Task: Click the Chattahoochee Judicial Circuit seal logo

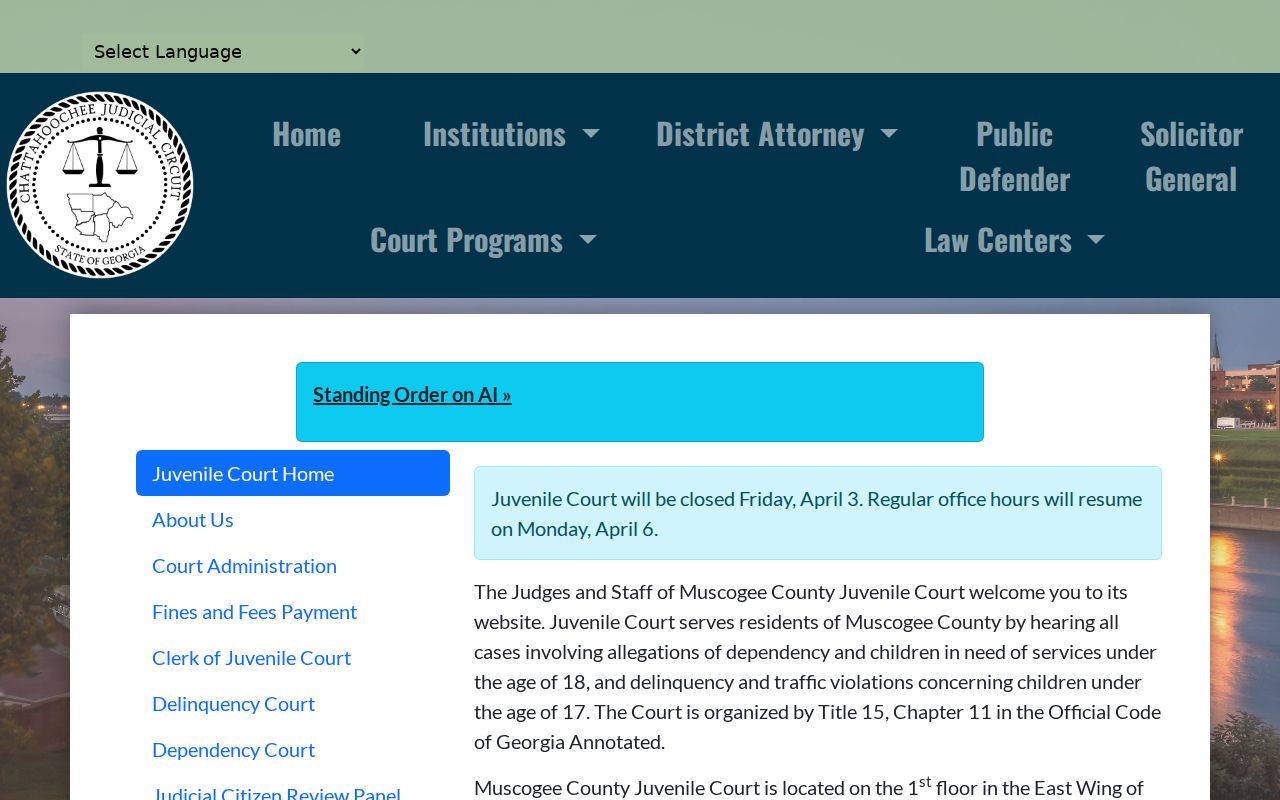Action: pyautogui.click(x=100, y=185)
